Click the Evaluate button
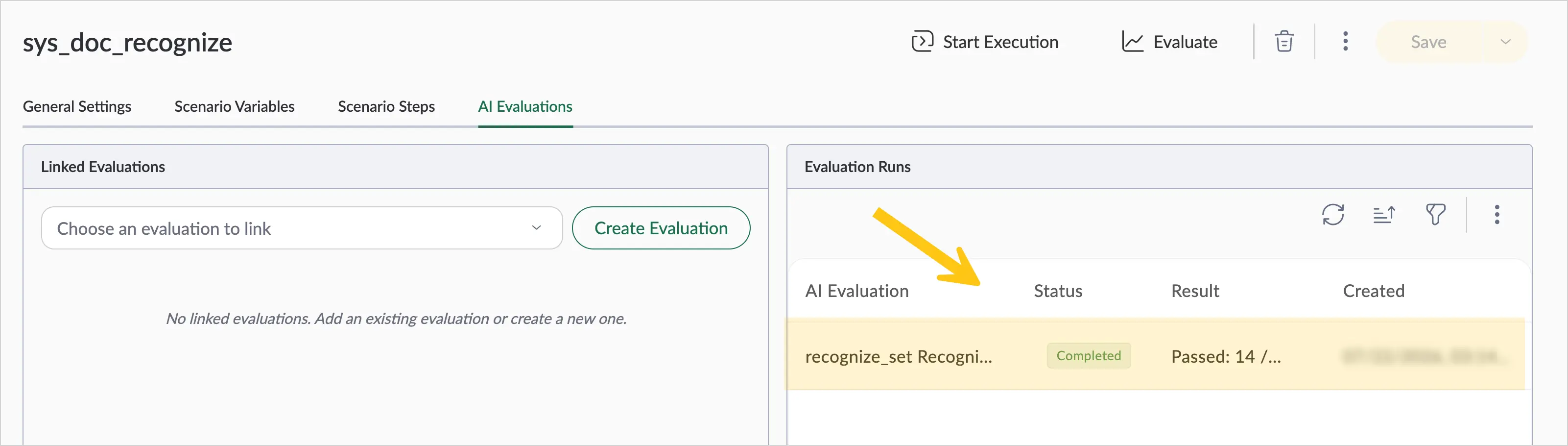The image size is (1568, 446). click(x=1169, y=42)
